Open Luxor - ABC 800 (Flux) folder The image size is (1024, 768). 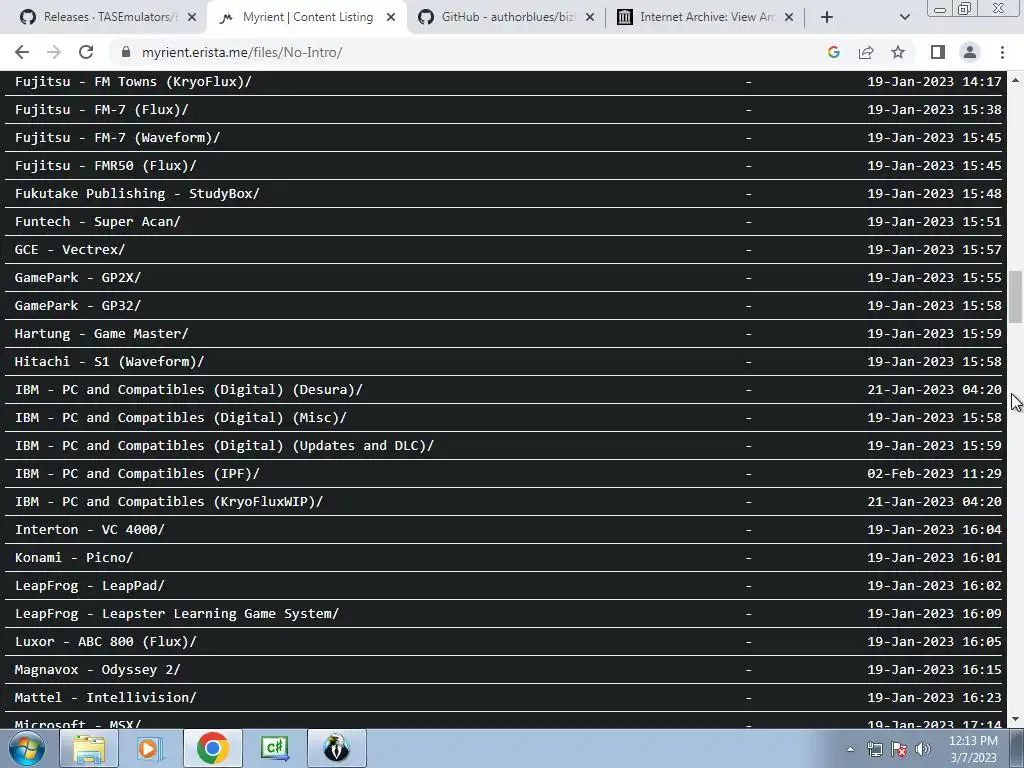click(105, 642)
